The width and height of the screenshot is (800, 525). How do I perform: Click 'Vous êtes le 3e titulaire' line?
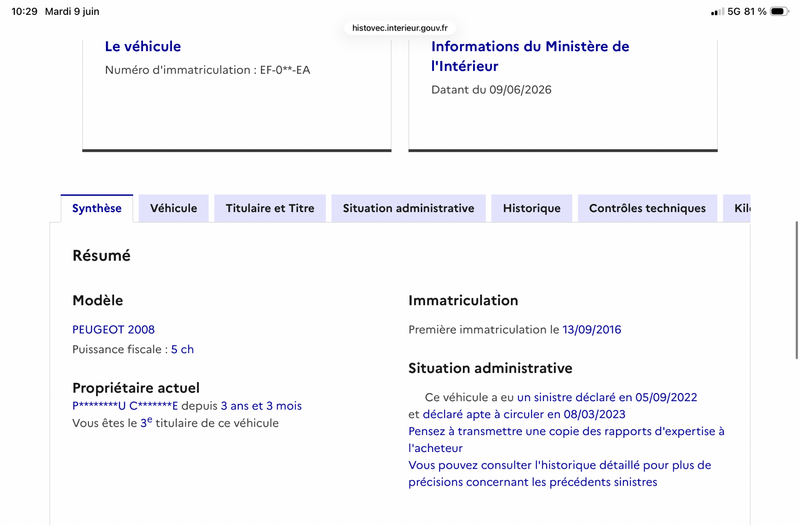click(x=176, y=422)
